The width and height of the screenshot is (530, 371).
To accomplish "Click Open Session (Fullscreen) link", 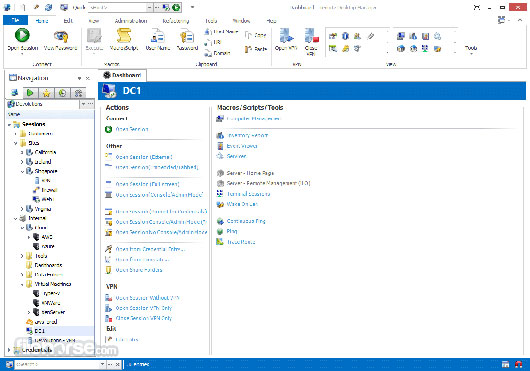I will [x=147, y=184].
